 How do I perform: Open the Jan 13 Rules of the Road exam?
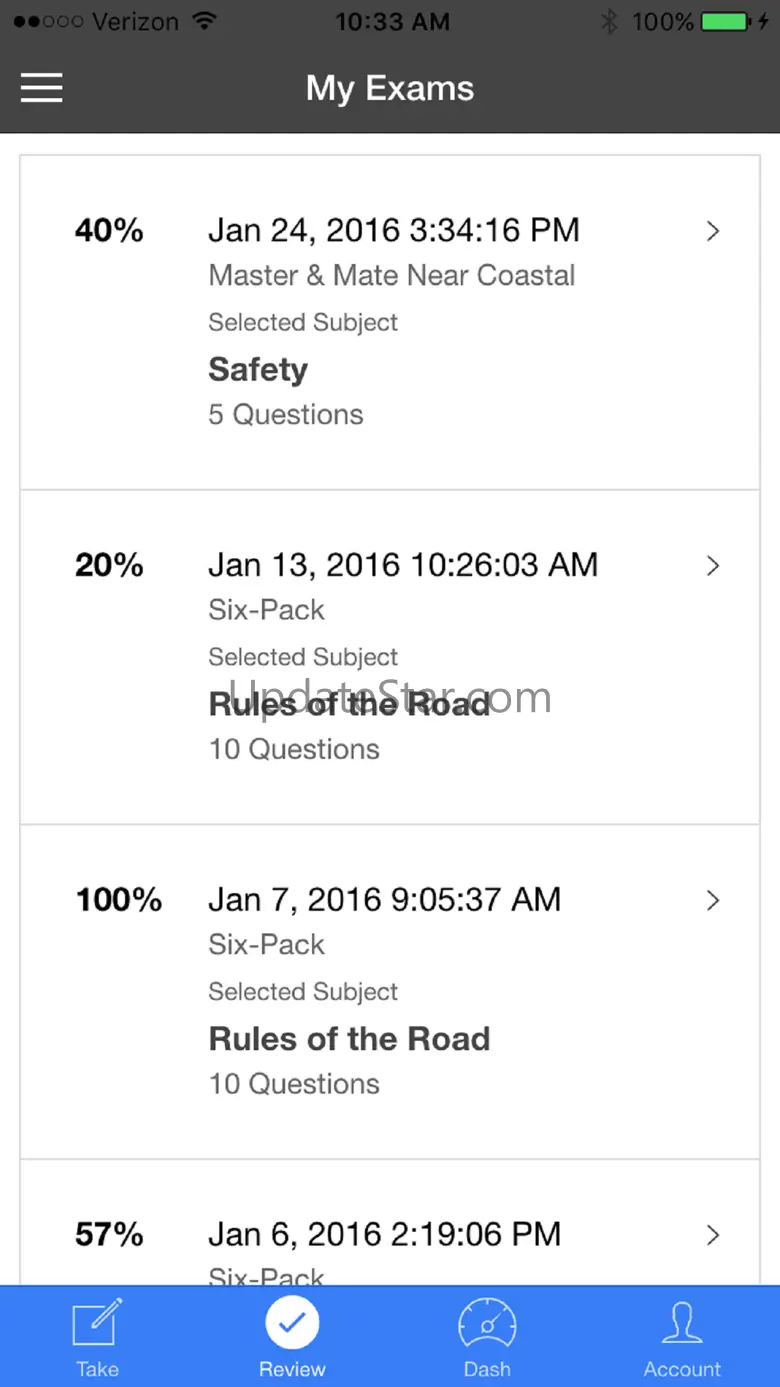point(349,704)
